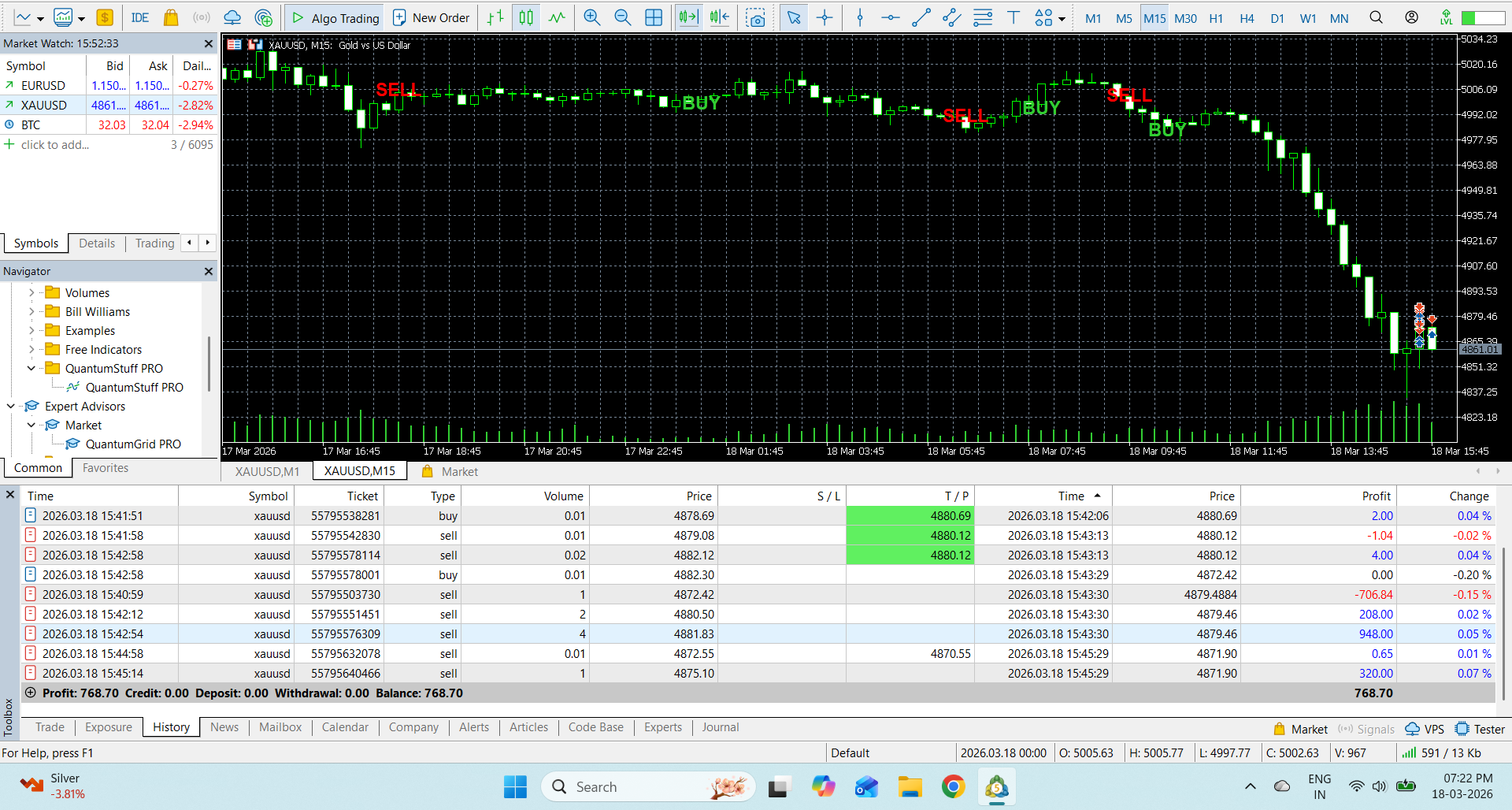The width and height of the screenshot is (1512, 810).
Task: Open the user account profile icon
Action: coord(1412,17)
